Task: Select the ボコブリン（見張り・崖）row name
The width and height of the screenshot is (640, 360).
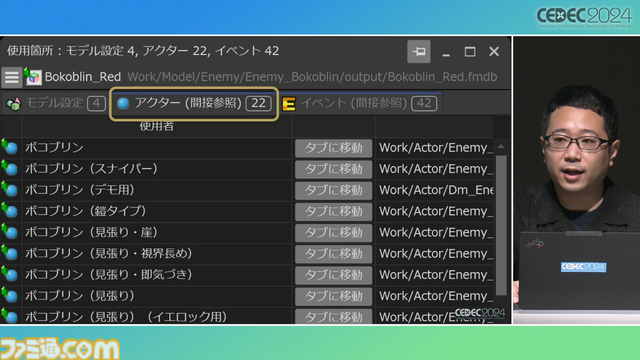Action: pyautogui.click(x=91, y=232)
